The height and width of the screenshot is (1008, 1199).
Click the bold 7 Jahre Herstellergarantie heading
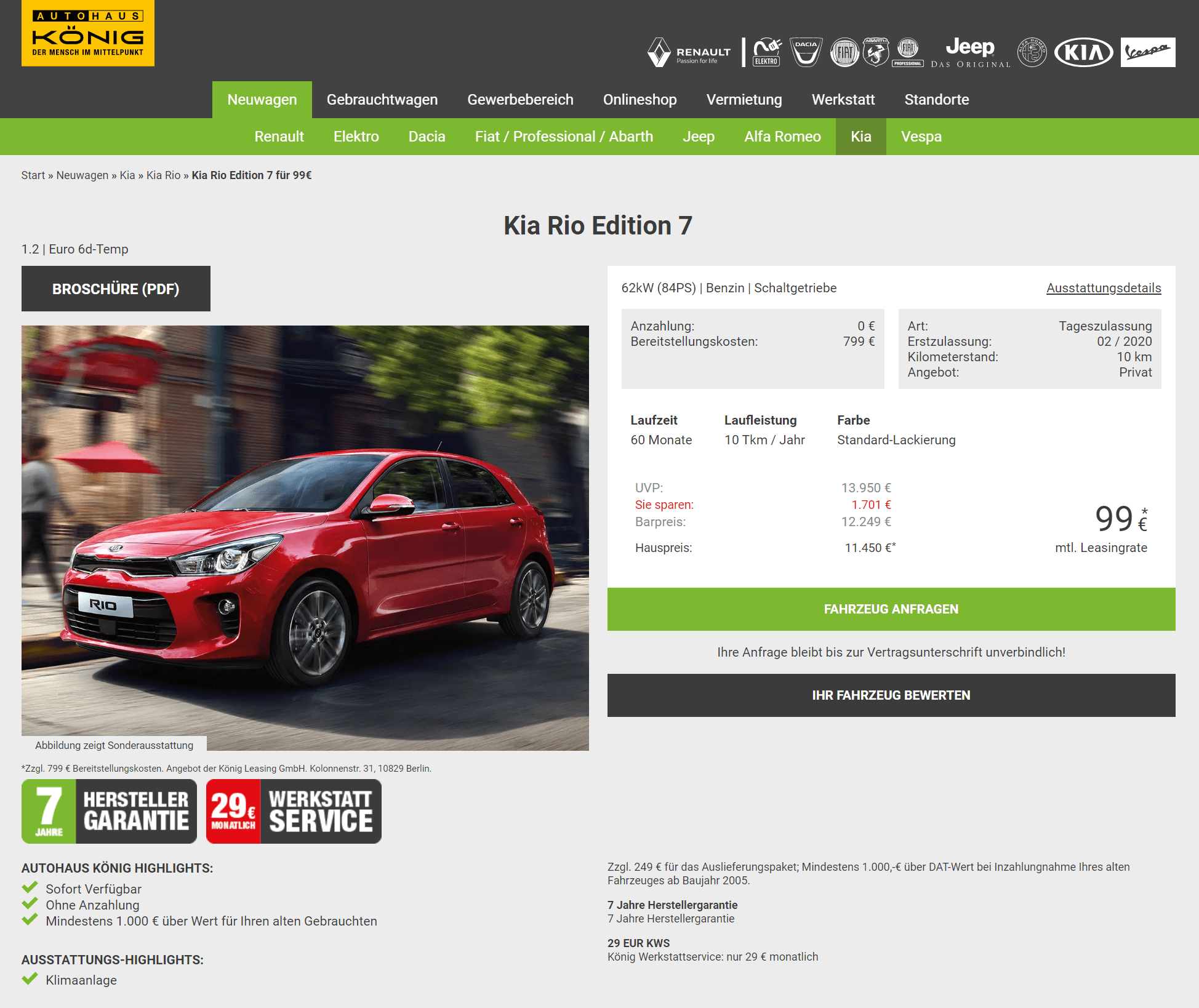(x=672, y=905)
